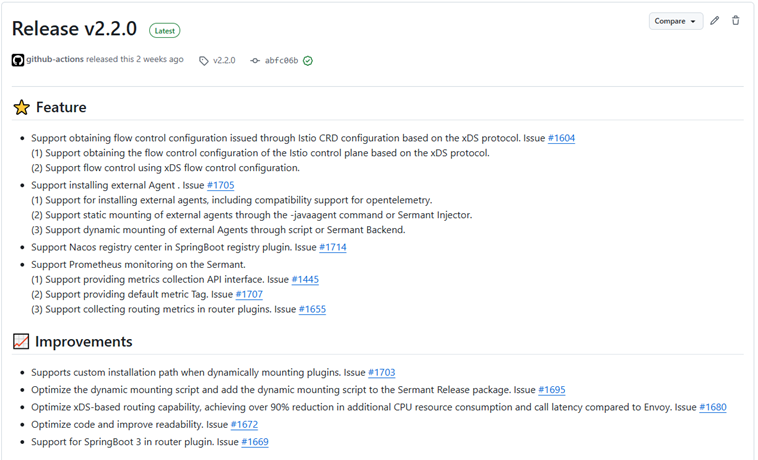Open issue #1714 for Nacos registry
Screen dimensions: 758x460
click(x=332, y=247)
